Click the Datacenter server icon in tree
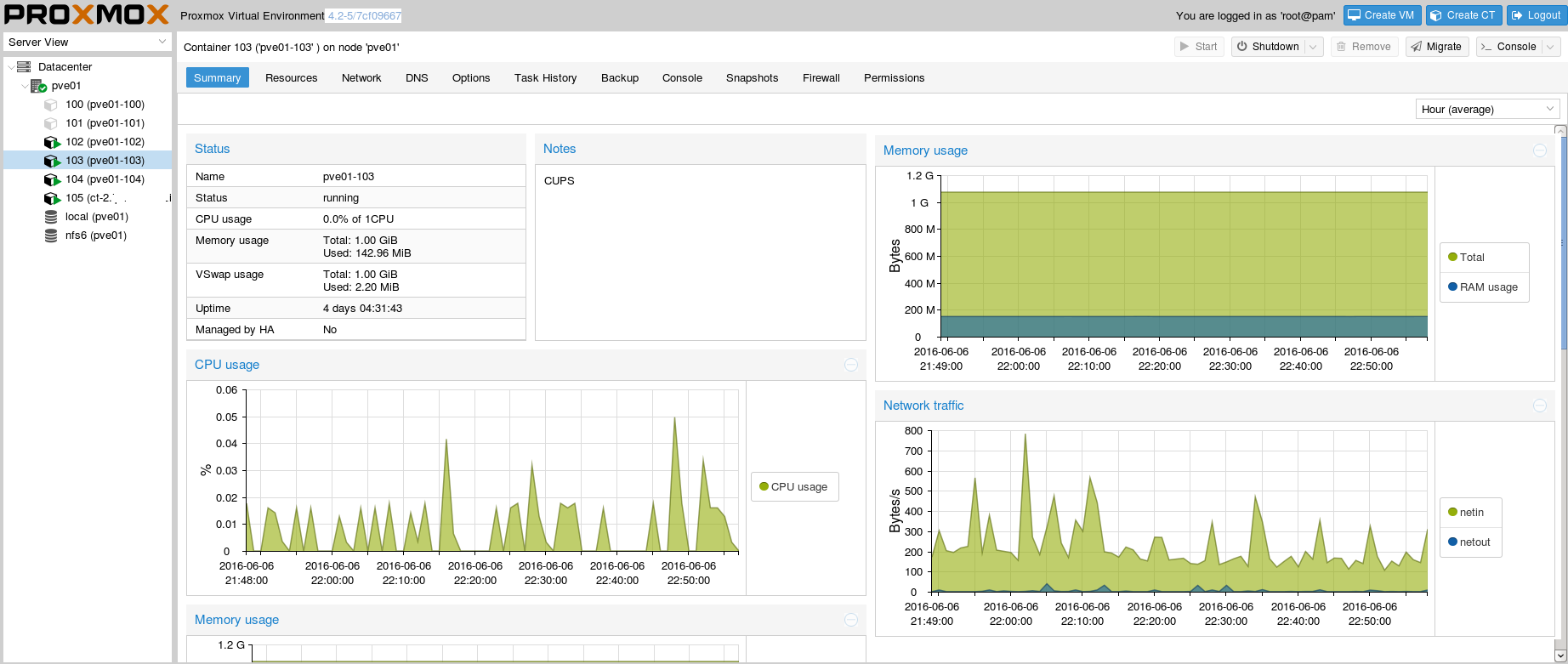The height and width of the screenshot is (664, 1568). (24, 66)
